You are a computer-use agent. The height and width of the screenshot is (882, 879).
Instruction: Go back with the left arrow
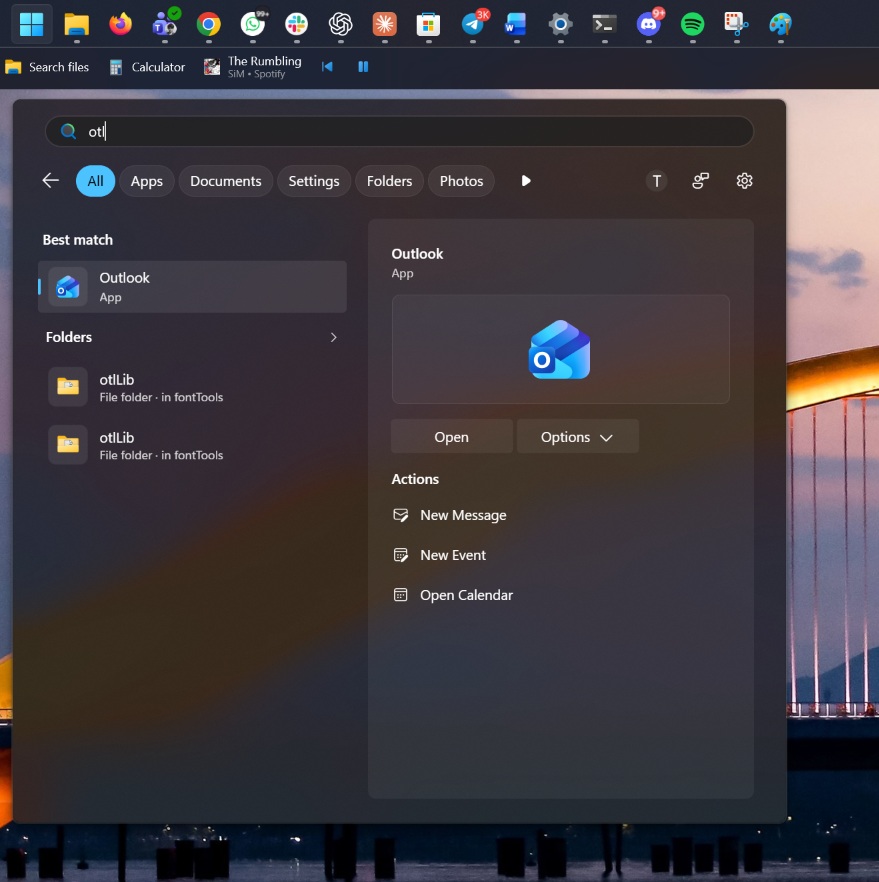coord(51,181)
